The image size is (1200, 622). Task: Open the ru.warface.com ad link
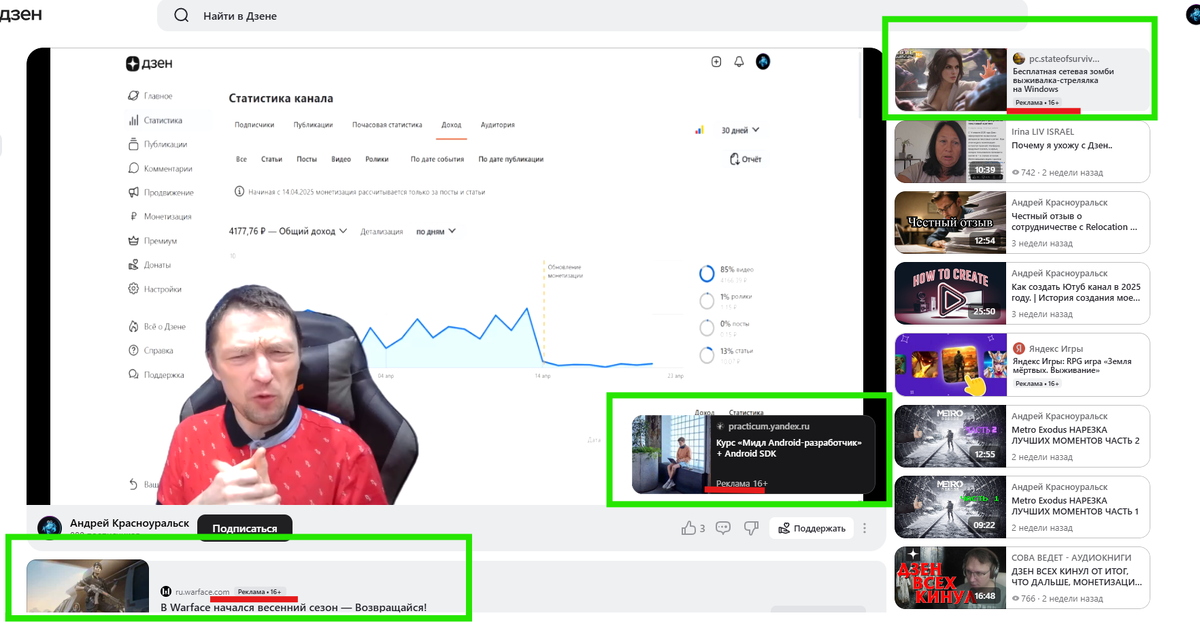click(x=203, y=592)
